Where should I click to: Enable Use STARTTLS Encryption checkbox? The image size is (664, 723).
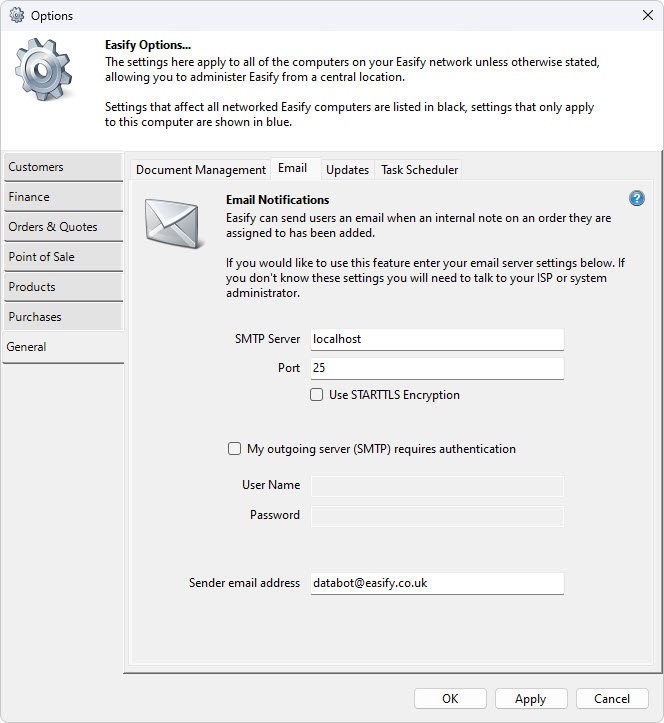(x=316, y=395)
